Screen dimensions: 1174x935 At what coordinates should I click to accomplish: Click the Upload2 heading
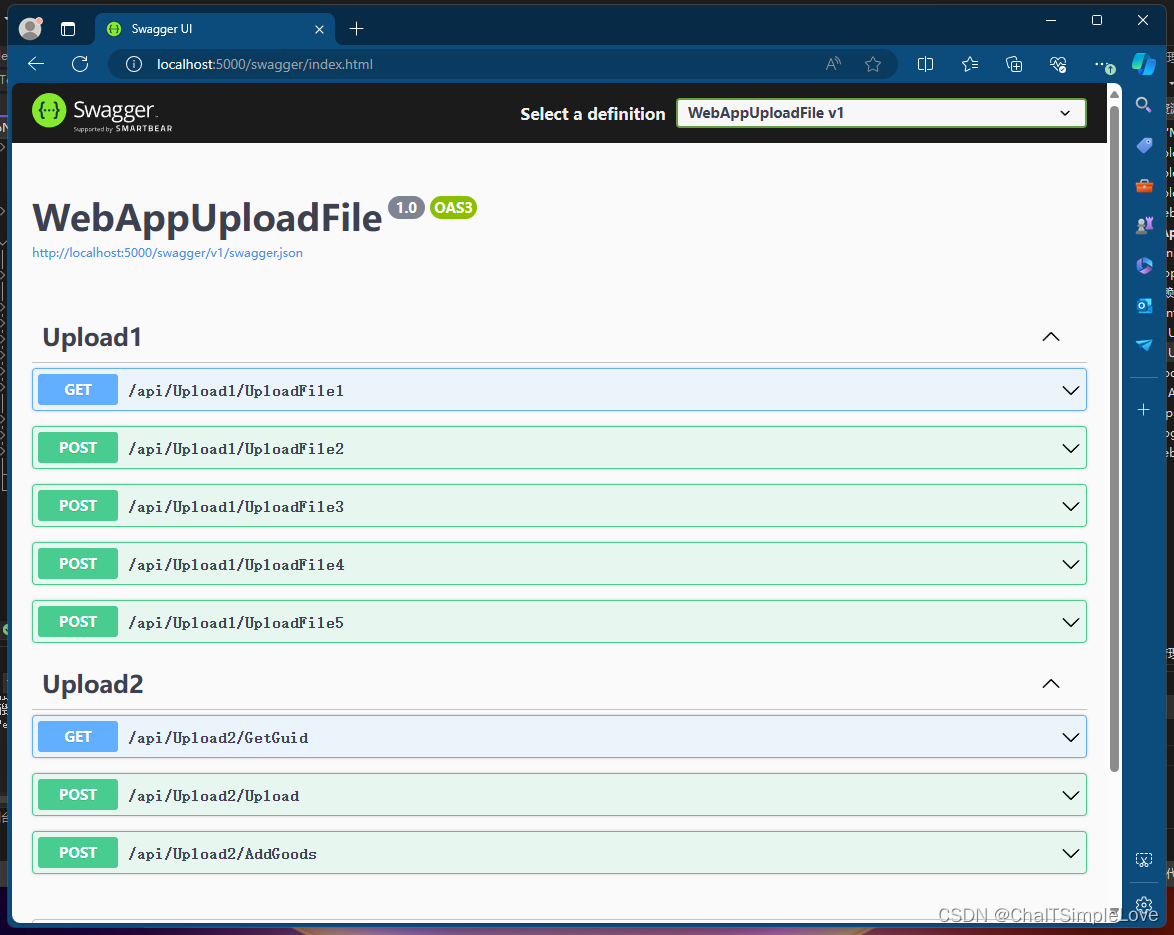93,684
